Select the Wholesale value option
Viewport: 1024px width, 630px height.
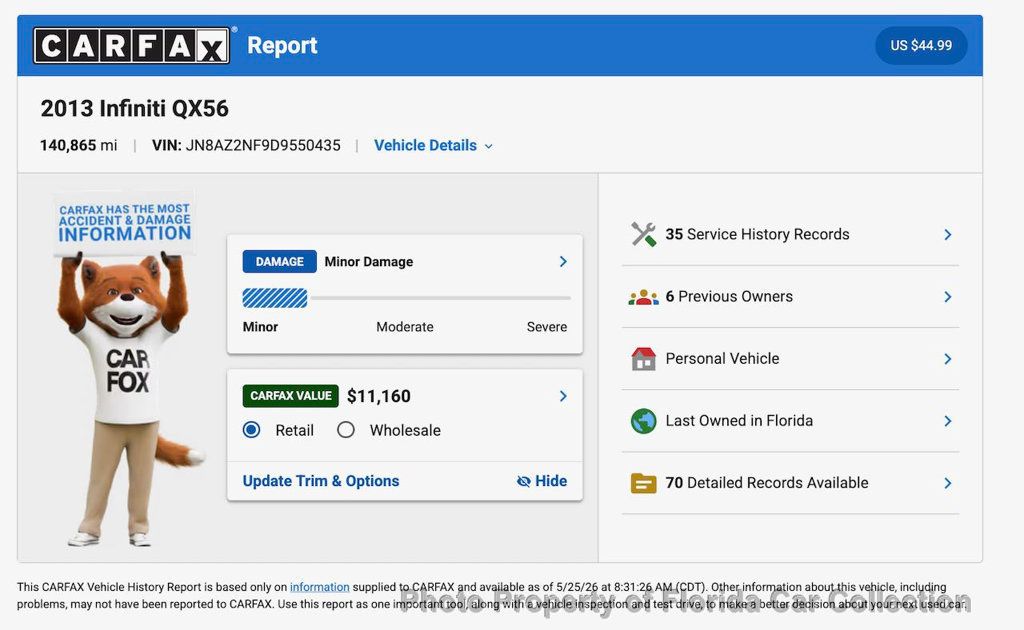point(345,430)
